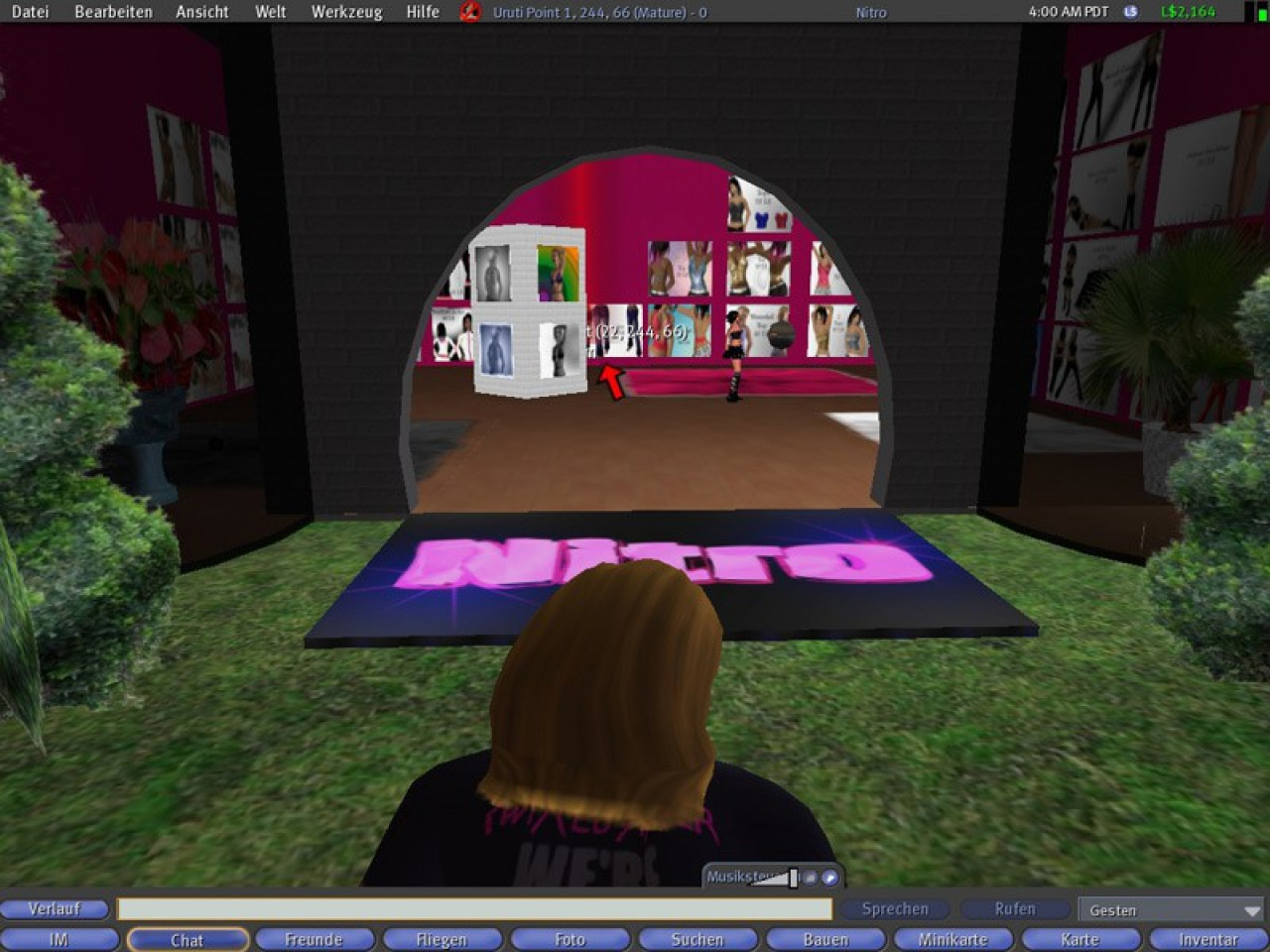Click the music stop button
Viewport: 1270px width, 952px height.
pos(811,878)
